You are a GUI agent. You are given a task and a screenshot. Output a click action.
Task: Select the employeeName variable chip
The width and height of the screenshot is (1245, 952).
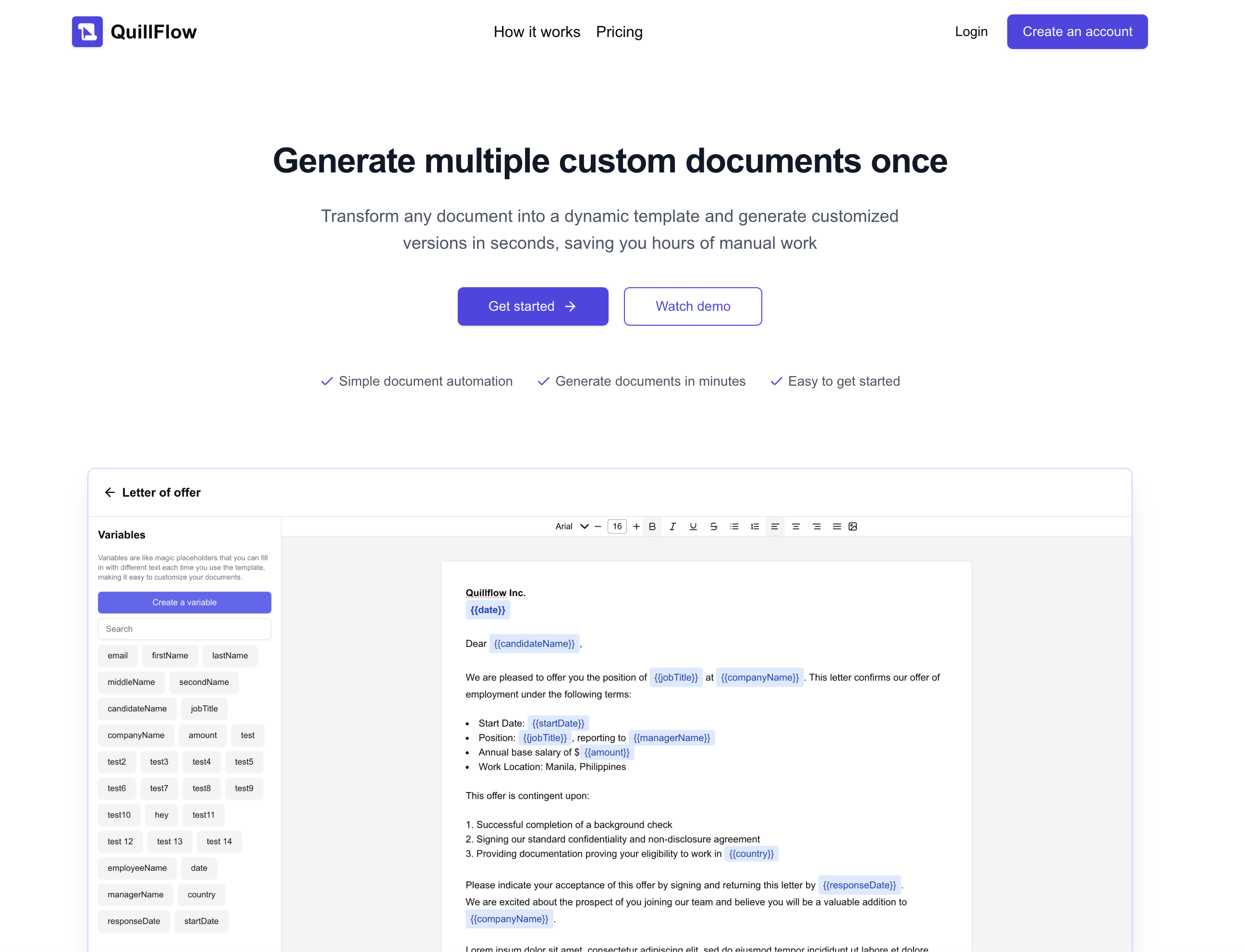pyautogui.click(x=137, y=868)
